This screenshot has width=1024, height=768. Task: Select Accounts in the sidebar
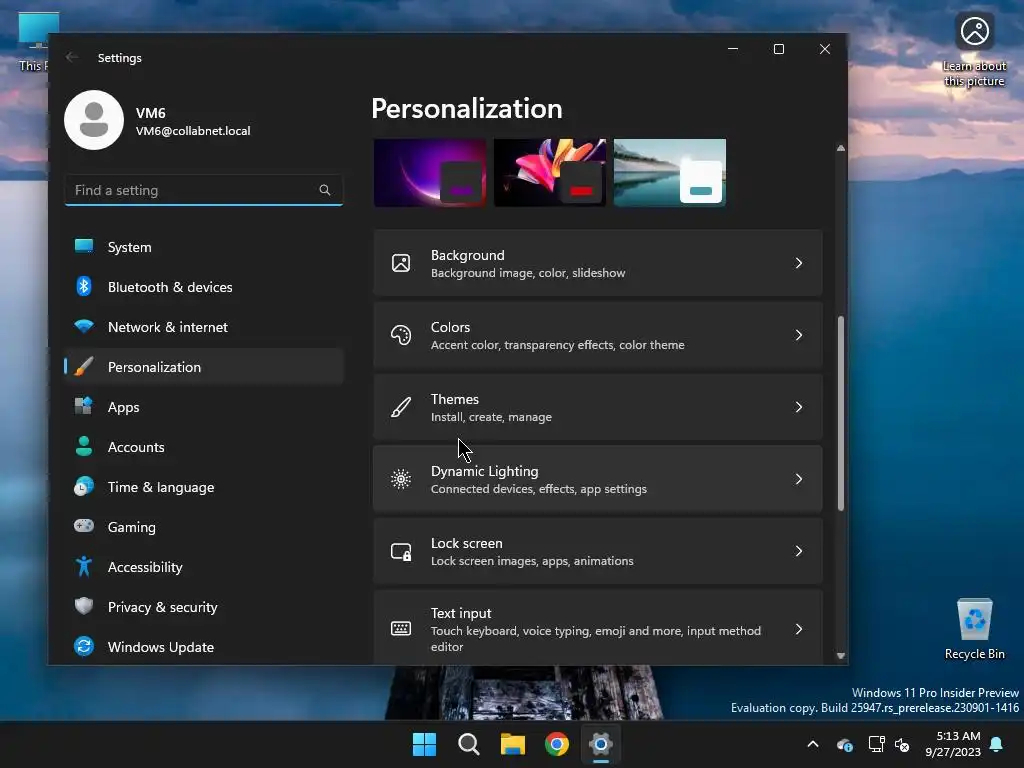[x=204, y=447]
